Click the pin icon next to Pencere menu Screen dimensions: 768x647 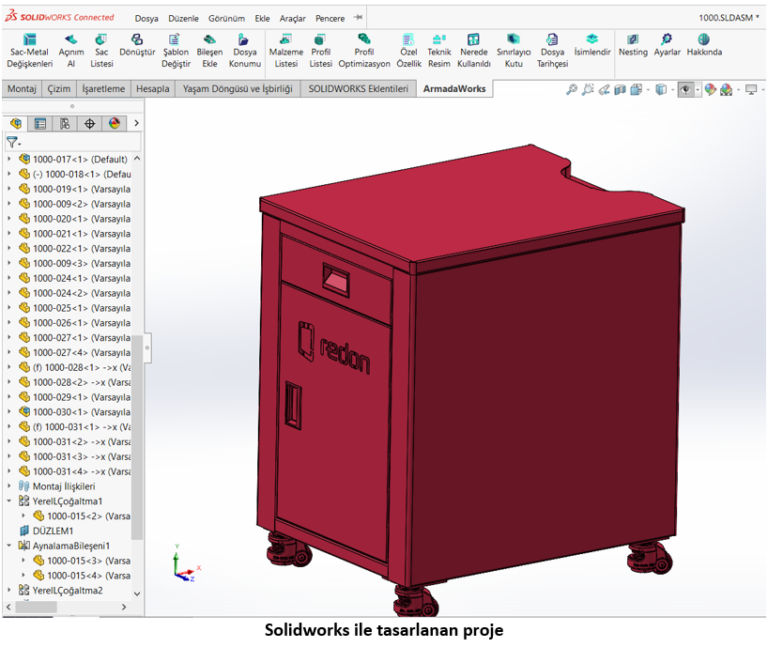click(358, 17)
